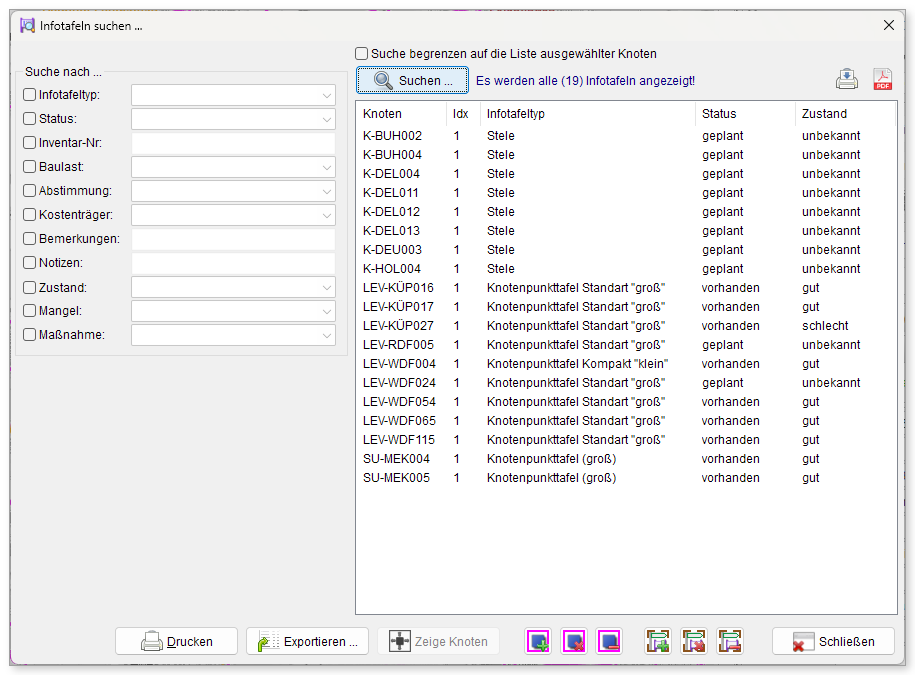
Task: Expand the Status dropdown
Action: click(233, 119)
